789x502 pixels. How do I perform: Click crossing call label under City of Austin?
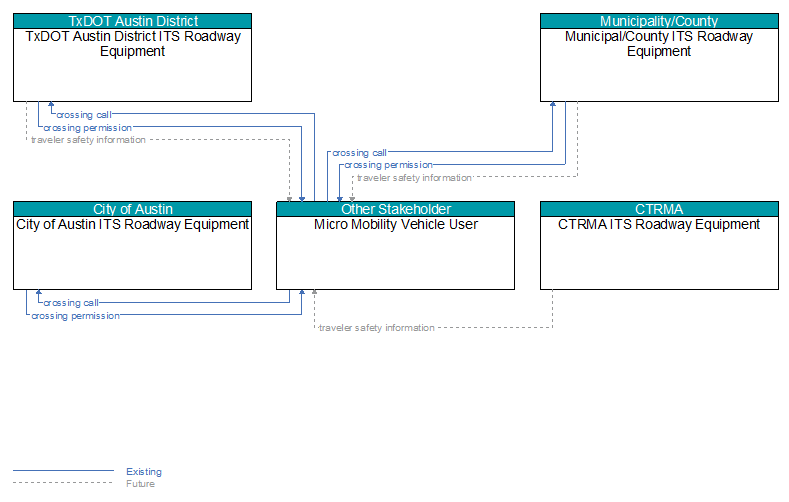coord(71,303)
